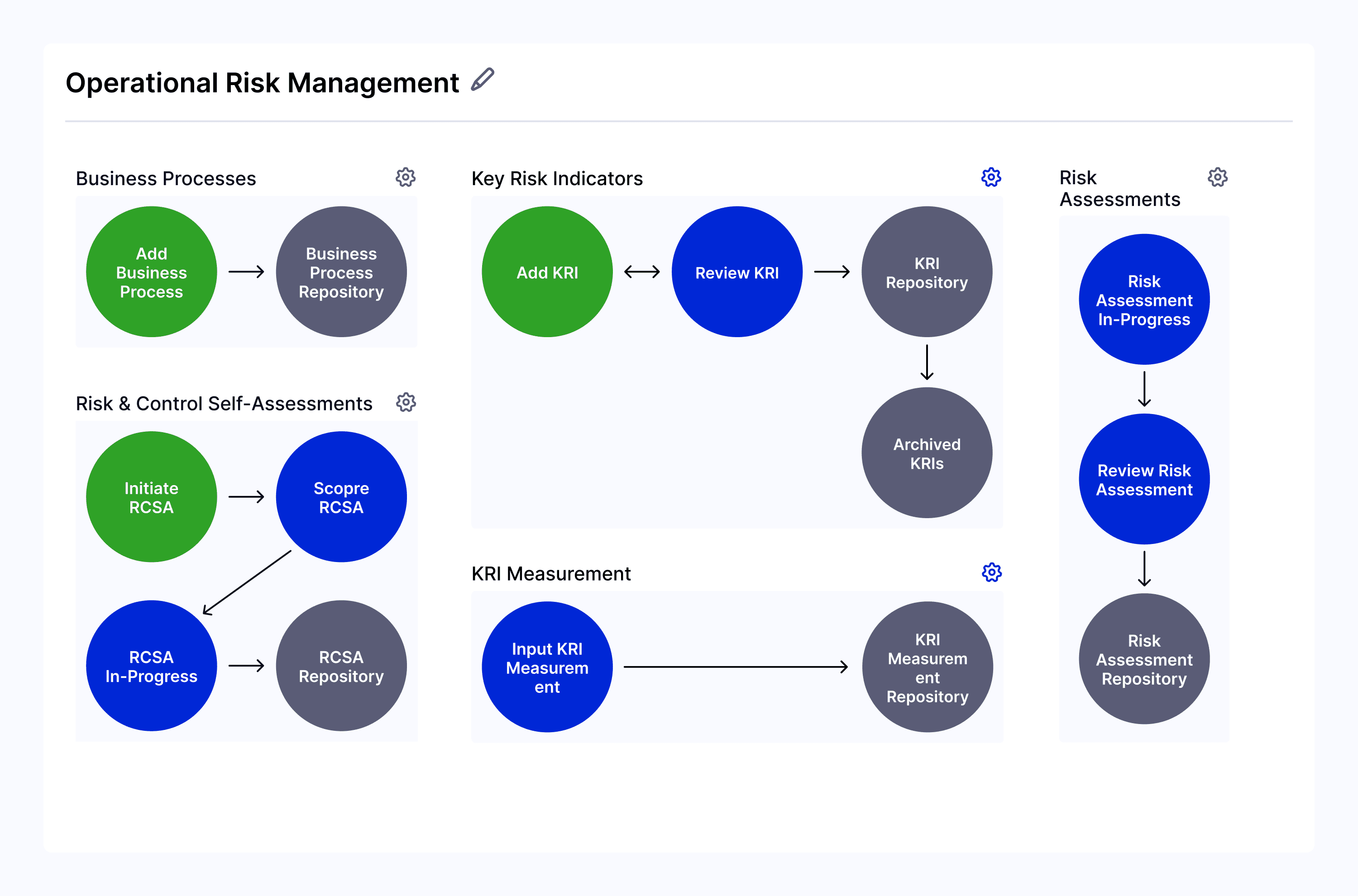
Task: Select the Scopre RCSA node
Action: click(341, 496)
